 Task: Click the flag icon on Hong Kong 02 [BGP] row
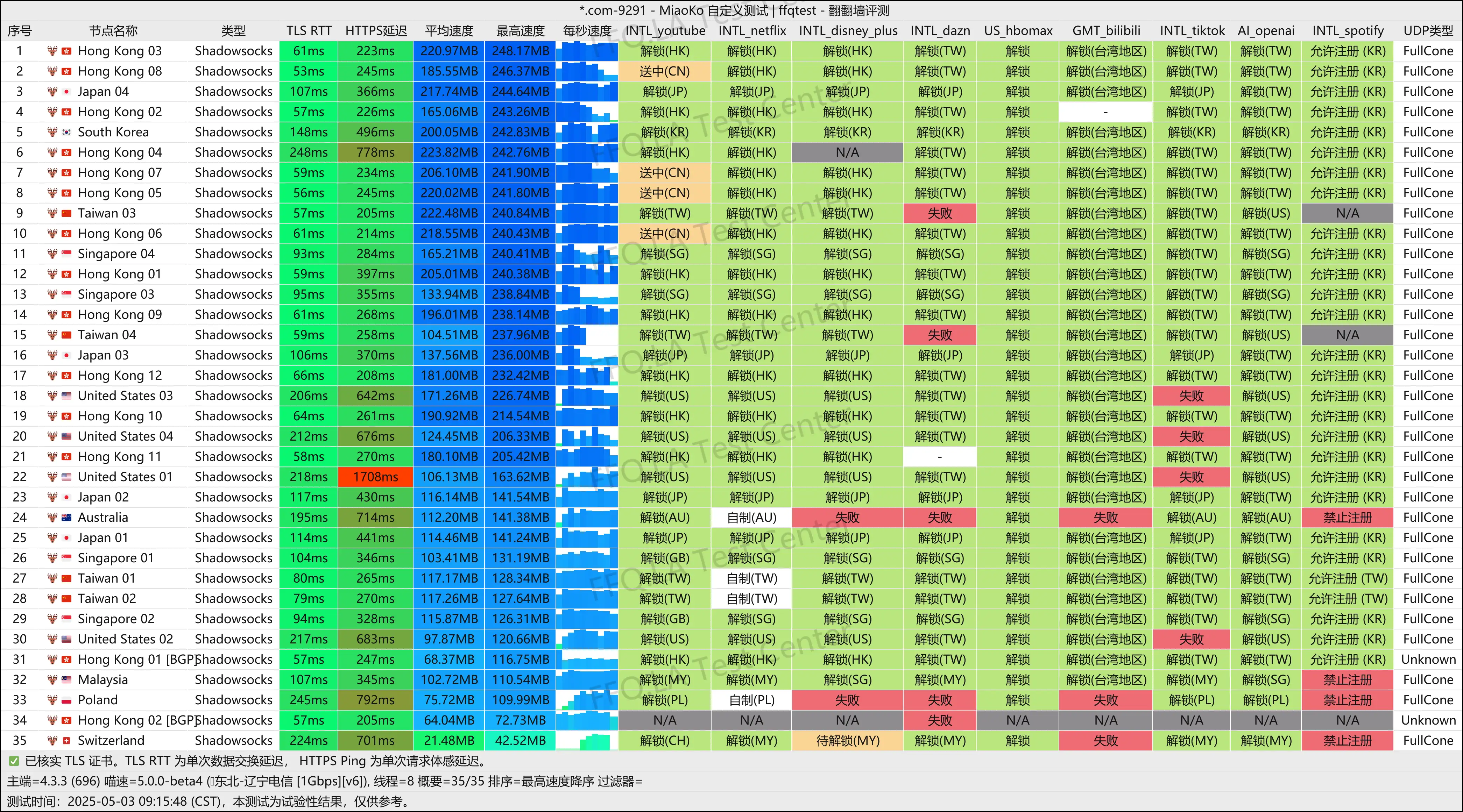click(x=66, y=721)
